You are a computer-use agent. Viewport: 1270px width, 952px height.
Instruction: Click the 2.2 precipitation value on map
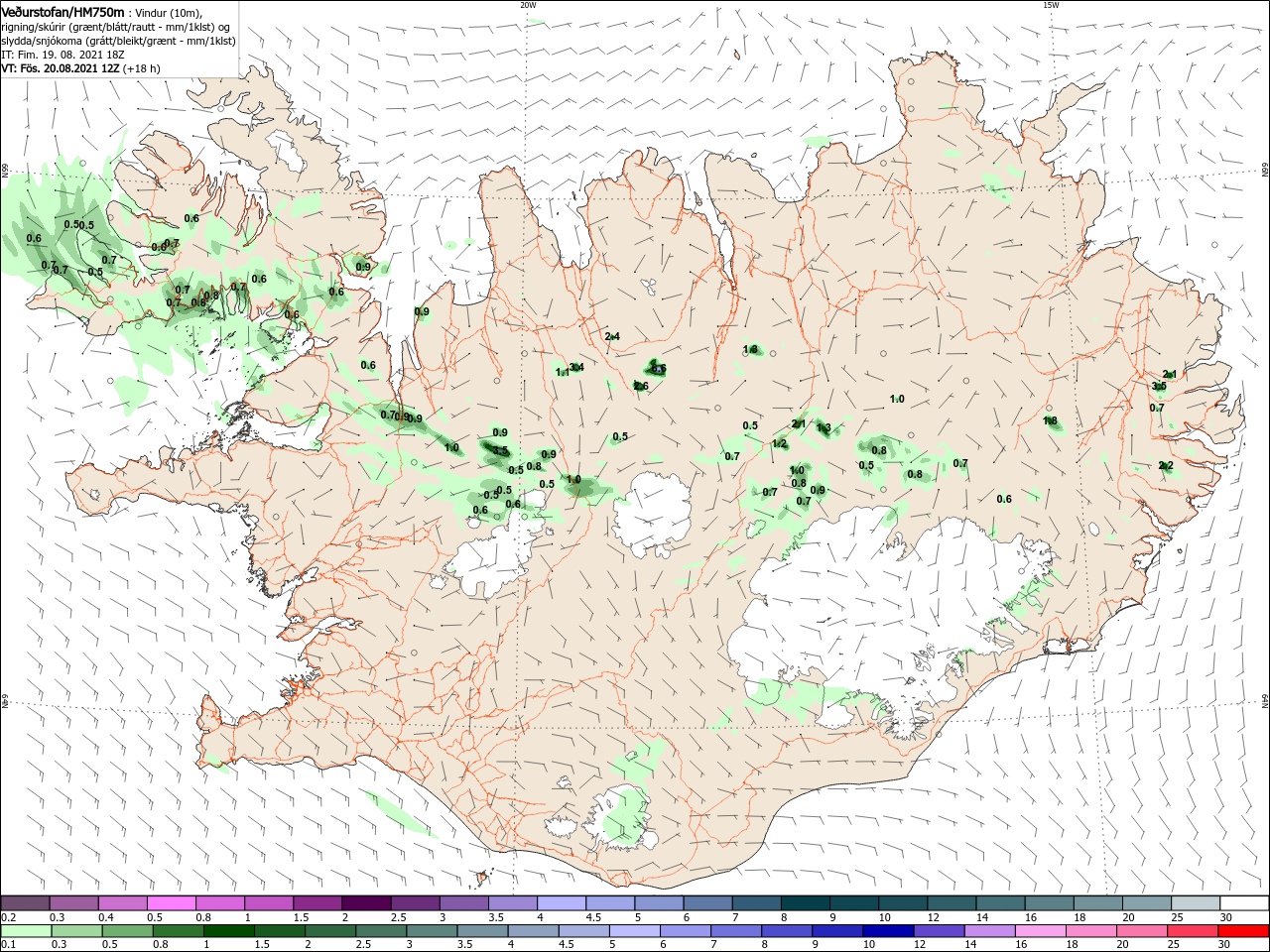(1166, 466)
